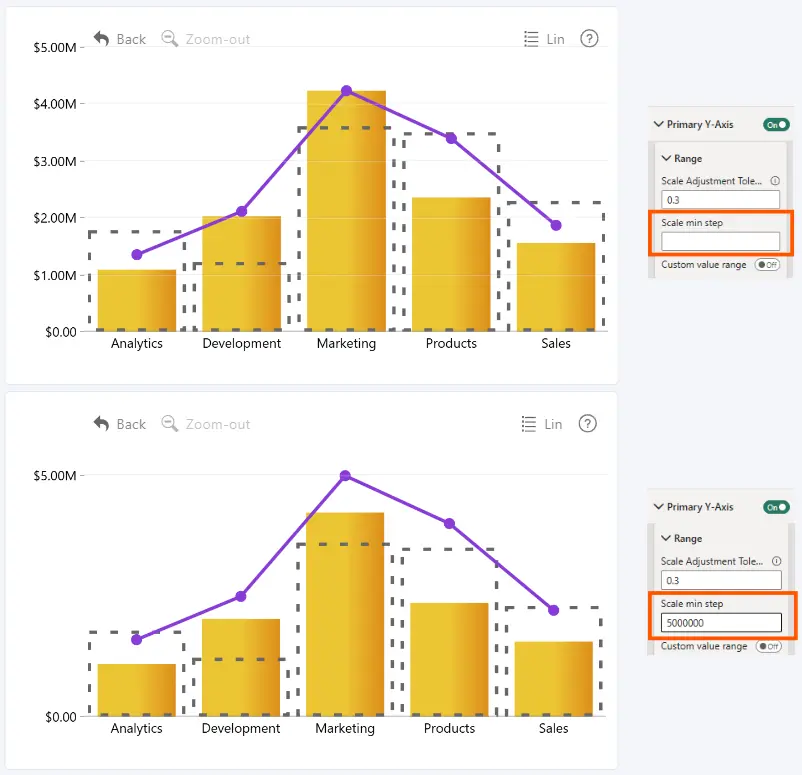Select the Products bar in the top chart

pyautogui.click(x=451, y=264)
